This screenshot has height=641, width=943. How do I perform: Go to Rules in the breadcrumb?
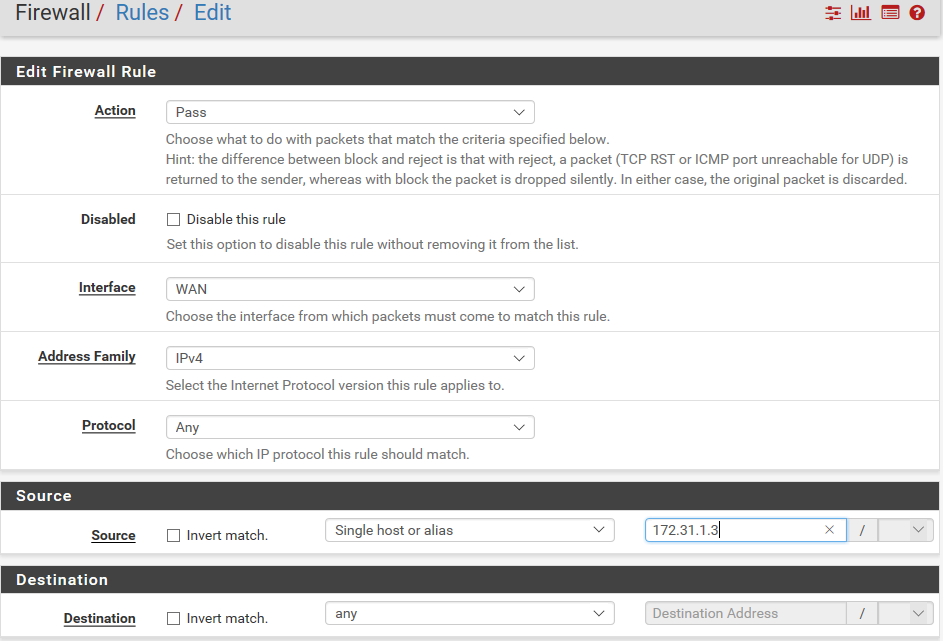142,13
